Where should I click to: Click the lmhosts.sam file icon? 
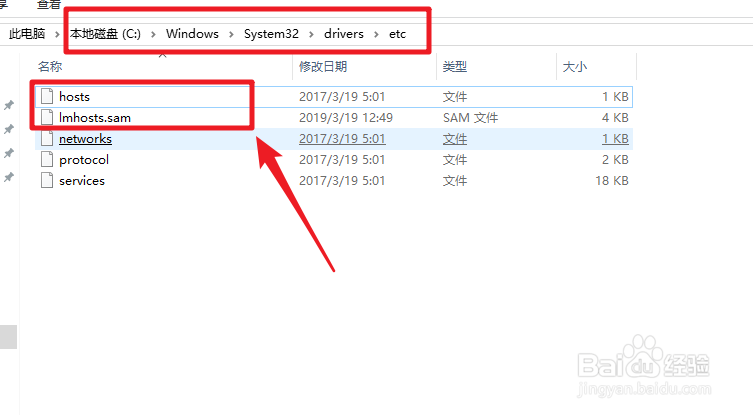click(45, 118)
